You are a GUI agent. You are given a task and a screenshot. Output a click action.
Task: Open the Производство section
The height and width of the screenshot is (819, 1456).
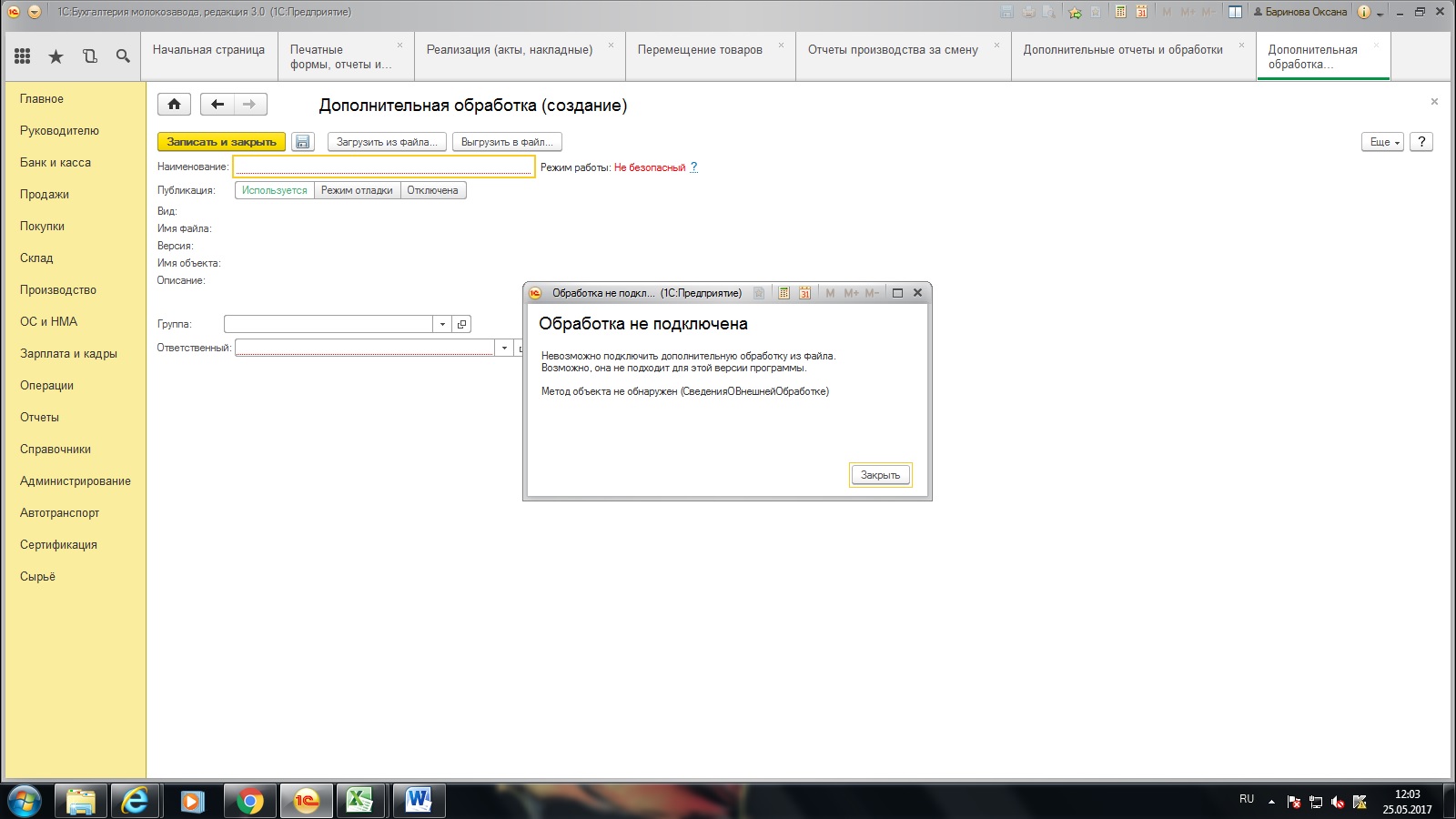pyautogui.click(x=58, y=289)
